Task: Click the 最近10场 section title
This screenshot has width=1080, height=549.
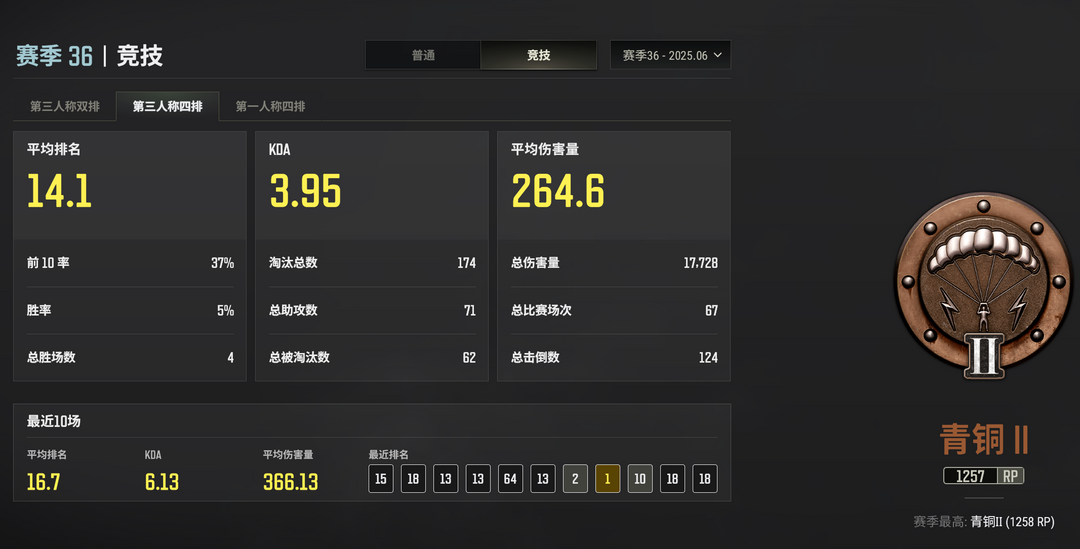Action: coord(54,421)
